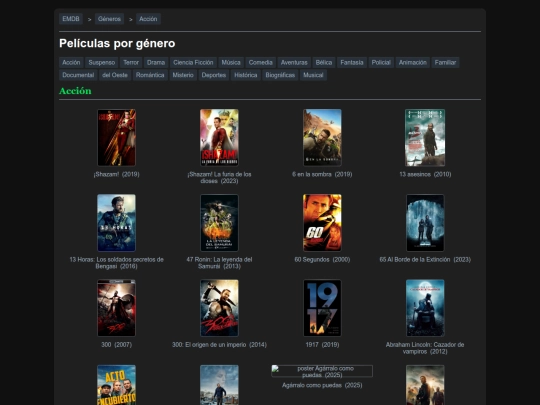540x405 pixels.
Task: Click the 13 Horas movie poster
Action: tap(116, 222)
